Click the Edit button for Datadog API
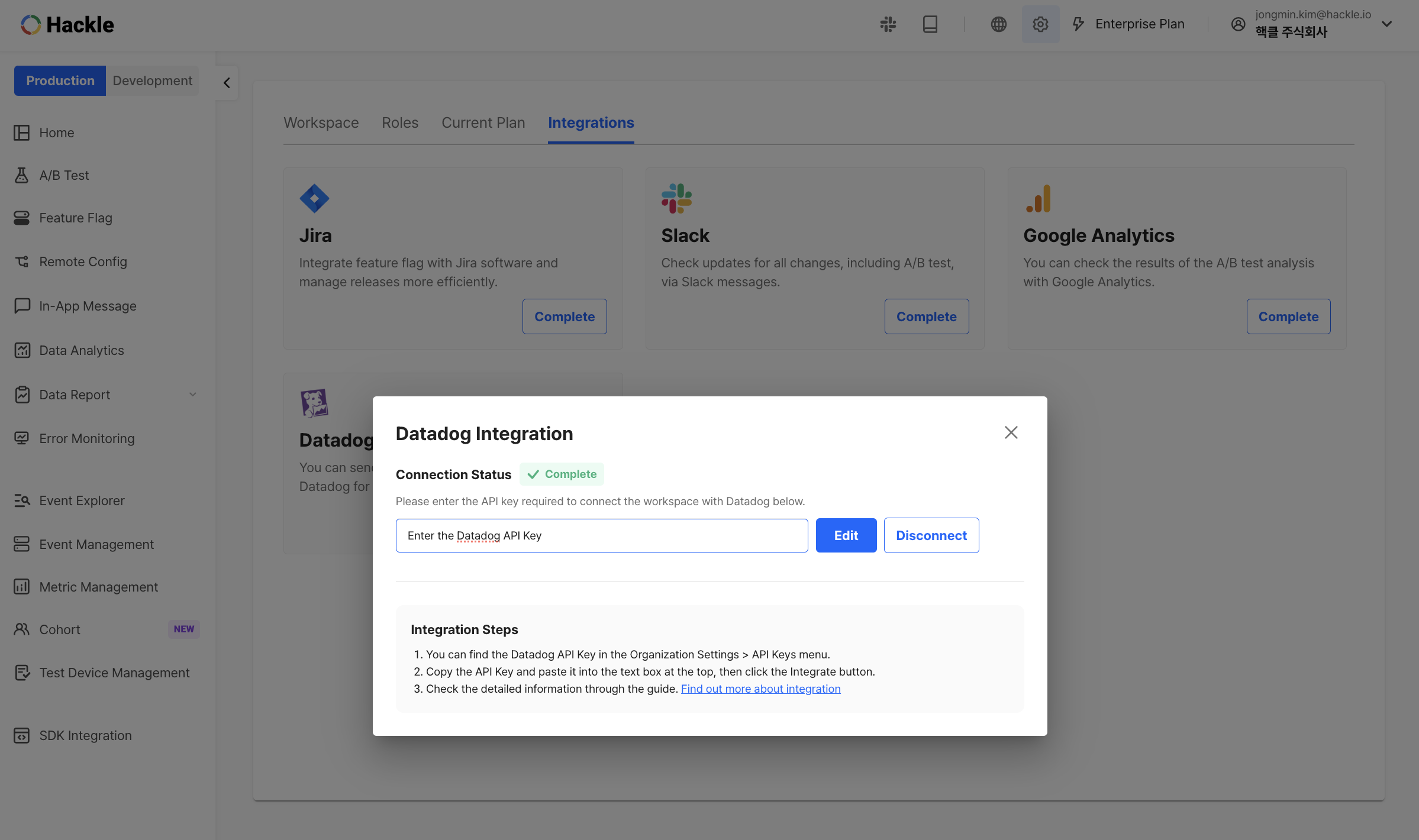The width and height of the screenshot is (1419, 840). [846, 535]
